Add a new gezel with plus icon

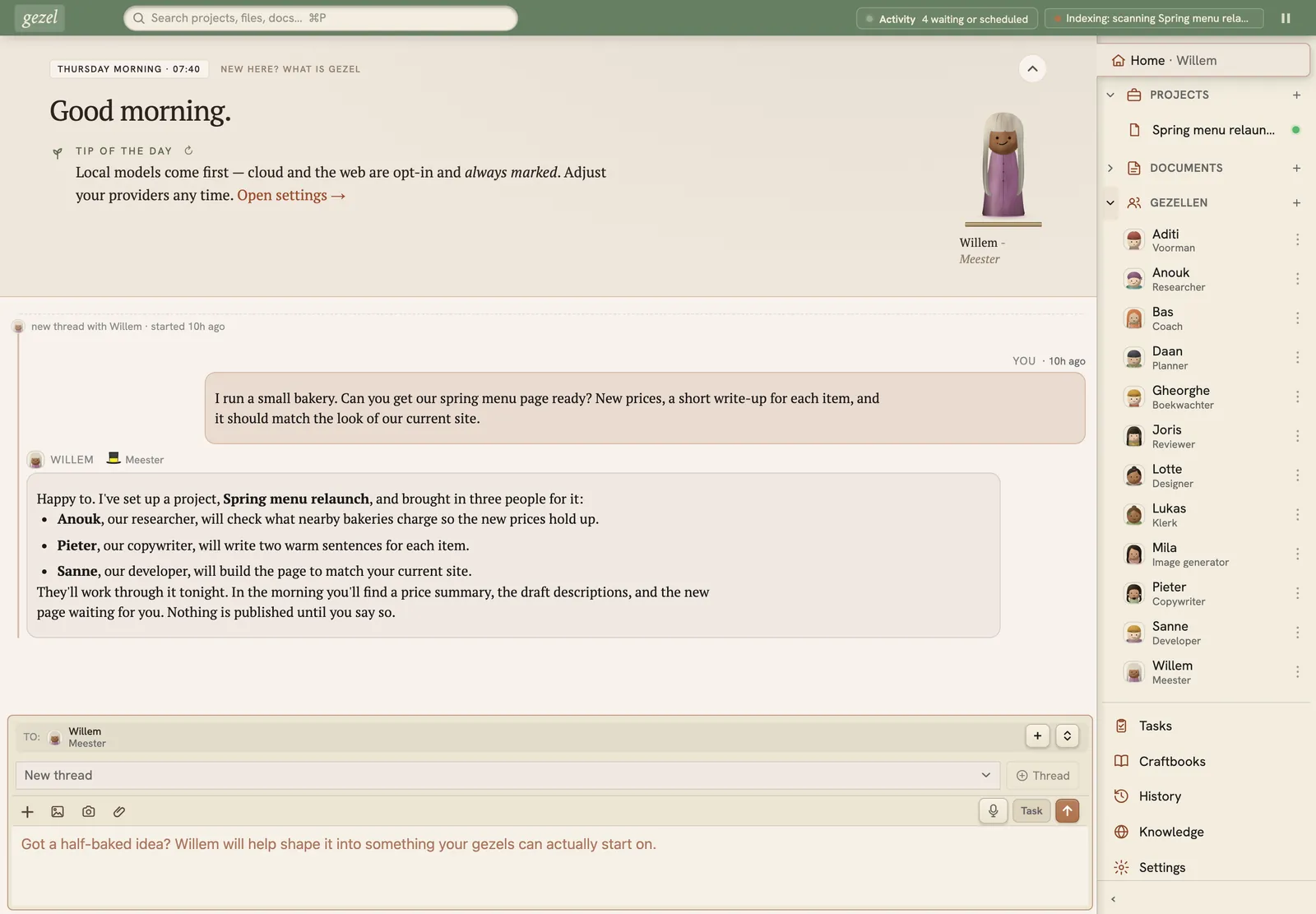click(1296, 202)
